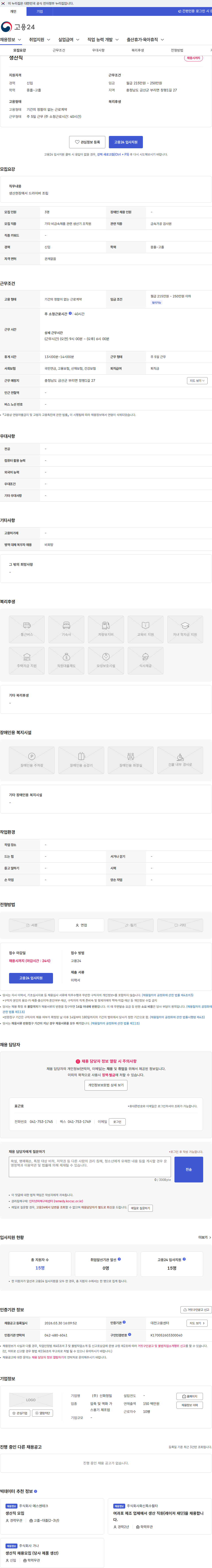Go to the 전형방법 section tab
The width and height of the screenshot is (212, 1568).
pyautogui.click(x=177, y=50)
